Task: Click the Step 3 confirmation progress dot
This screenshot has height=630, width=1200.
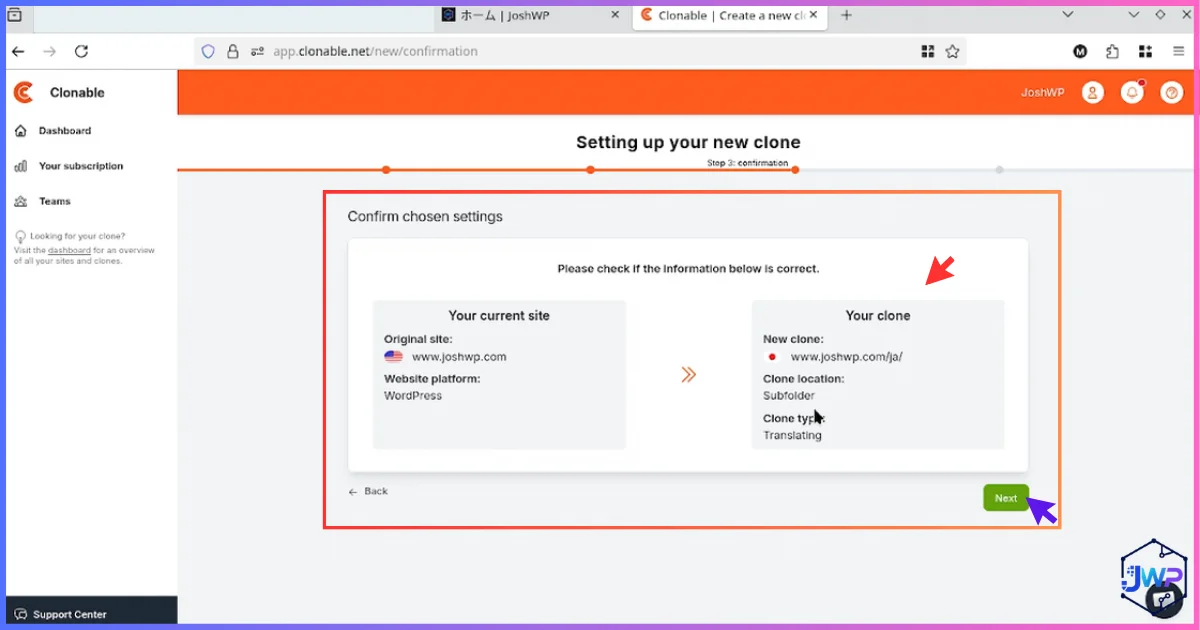Action: pyautogui.click(x=795, y=170)
